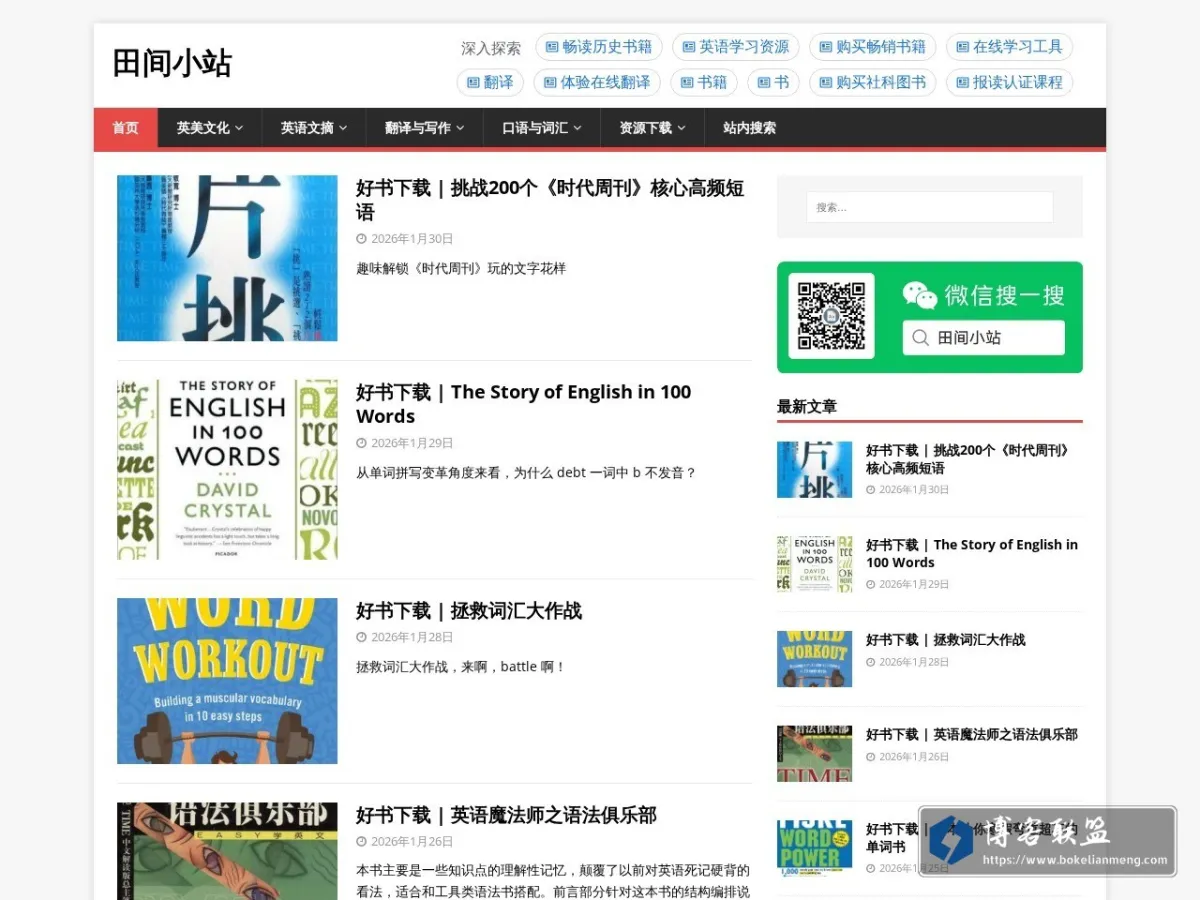
Task: Open 书籍 ad link
Action: pyautogui.click(x=704, y=82)
